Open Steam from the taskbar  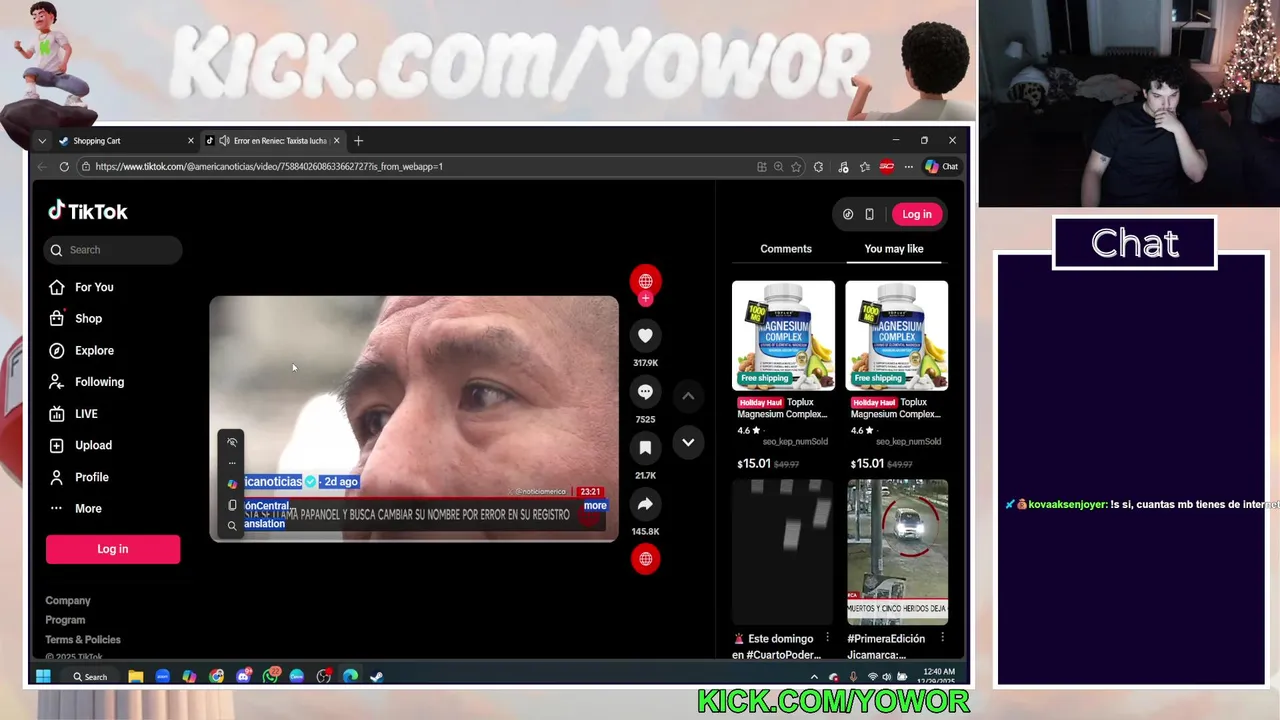pyautogui.click(x=376, y=677)
